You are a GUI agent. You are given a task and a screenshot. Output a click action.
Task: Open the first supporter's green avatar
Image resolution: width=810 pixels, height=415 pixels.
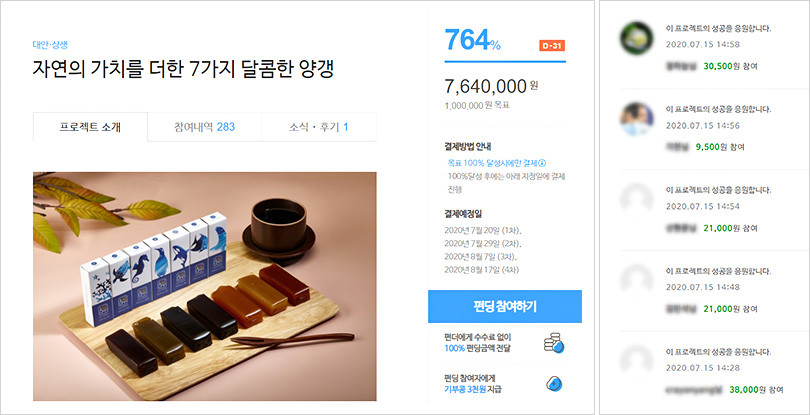pyautogui.click(x=636, y=39)
